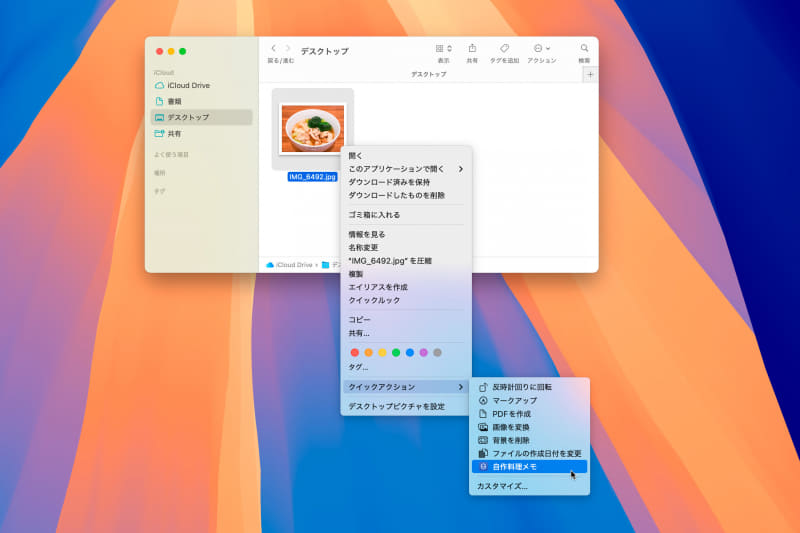
Task: Choose "IMG_6492.jpg"を圧縮 menu item
Action: [x=406, y=261]
